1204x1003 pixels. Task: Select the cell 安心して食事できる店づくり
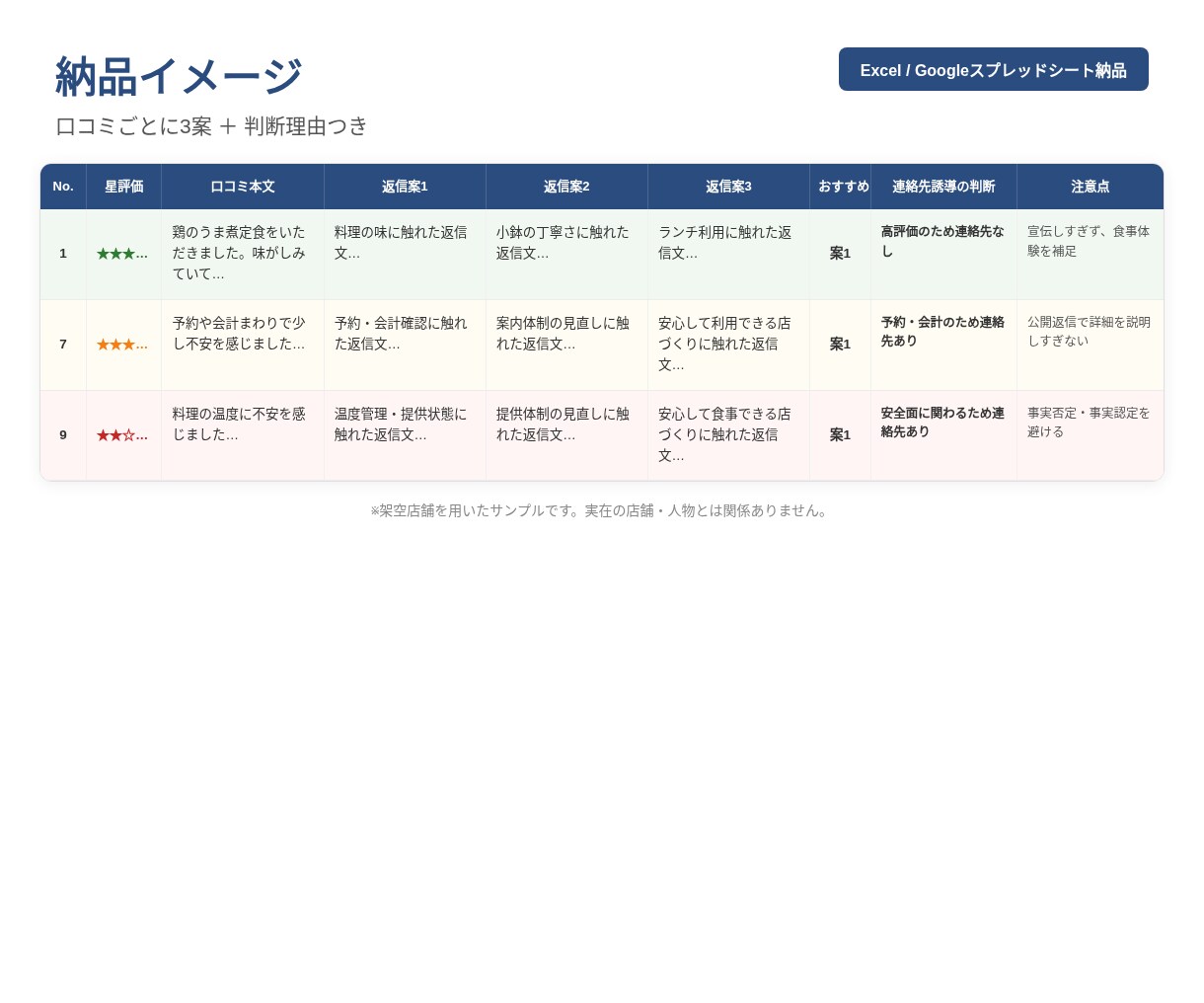[728, 436]
